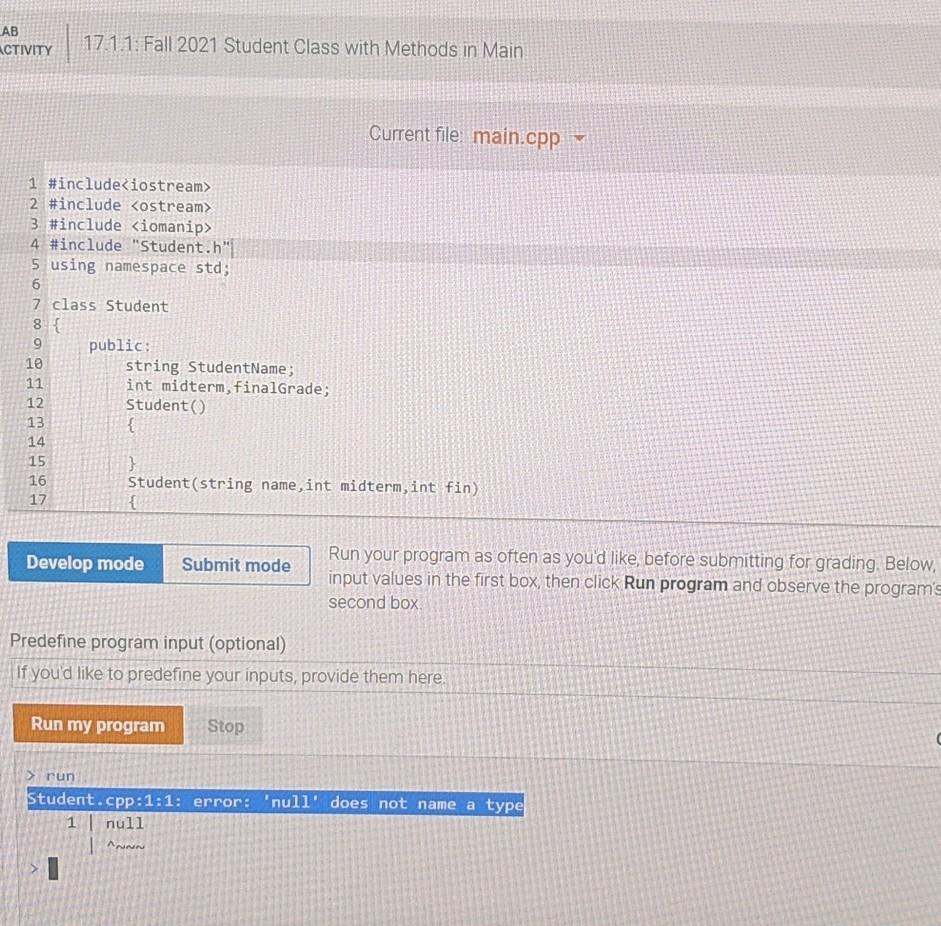Viewport: 941px width, 926px height.
Task: Switch to Develop mode
Action: (85, 563)
